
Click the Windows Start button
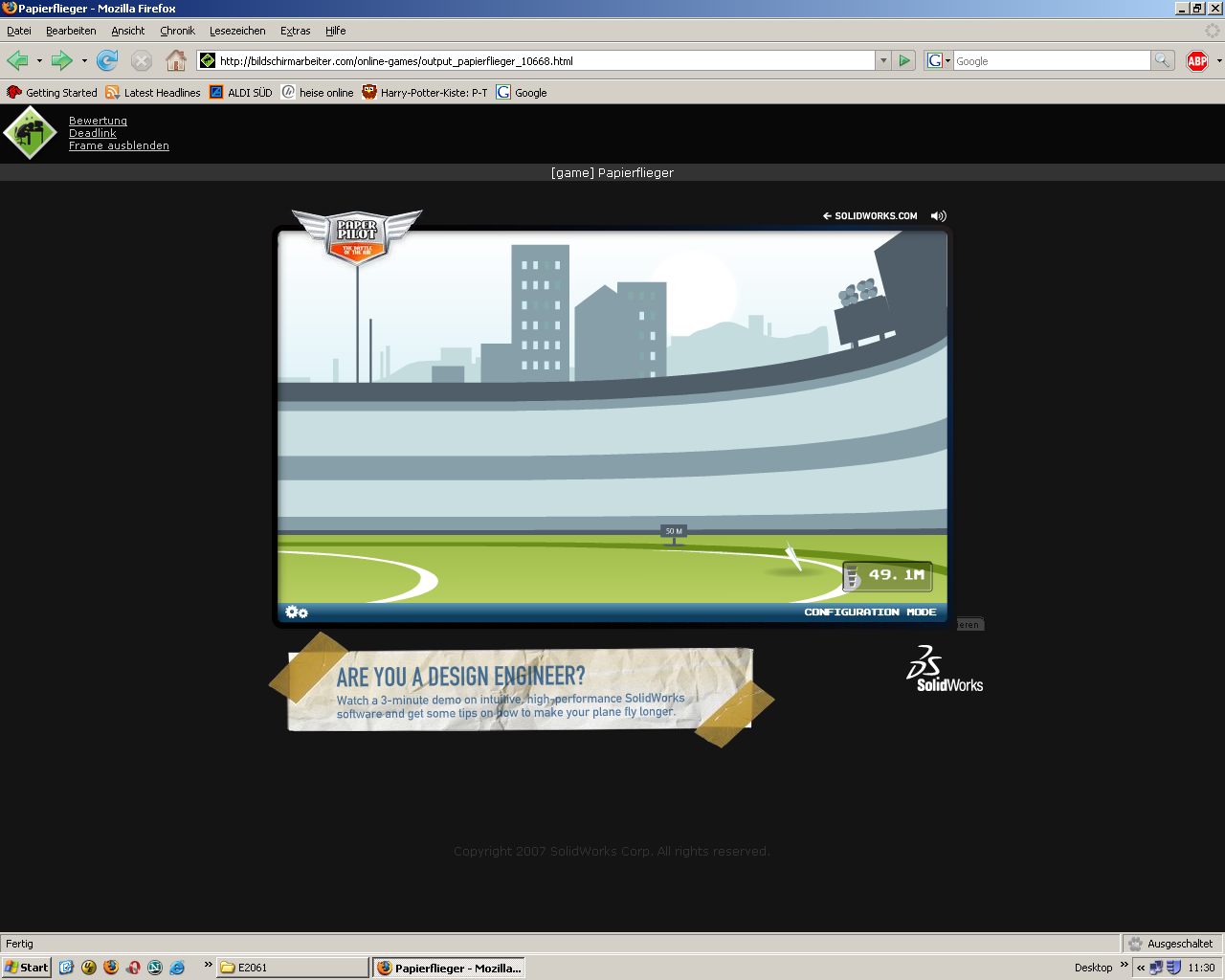(x=27, y=968)
